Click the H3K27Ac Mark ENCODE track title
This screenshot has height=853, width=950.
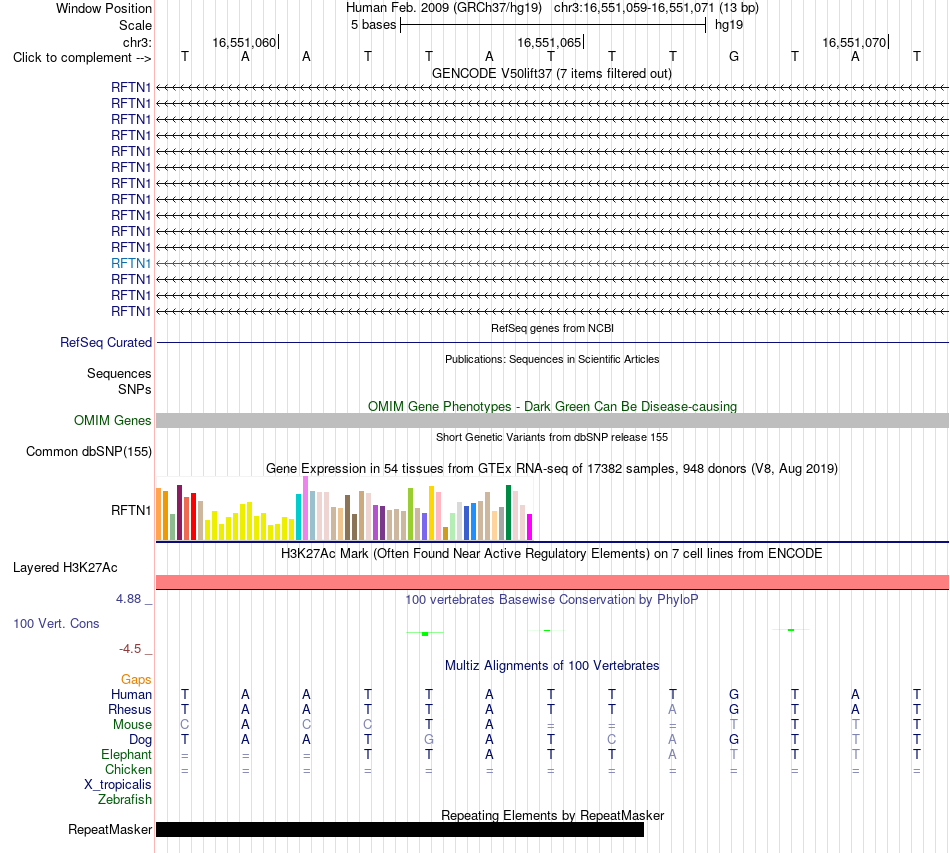(x=552, y=553)
